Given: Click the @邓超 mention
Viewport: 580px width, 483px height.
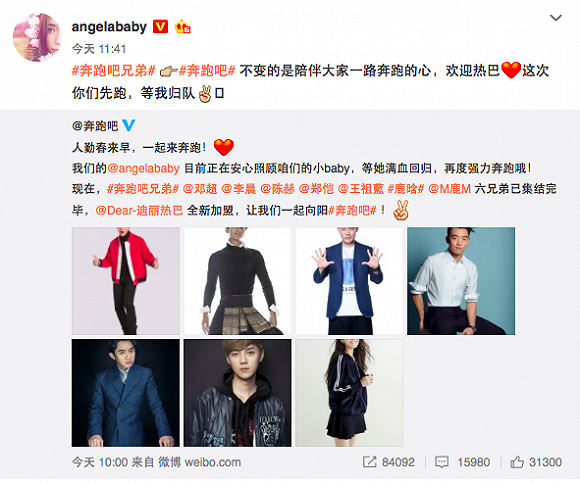Looking at the screenshot, I should (200, 189).
